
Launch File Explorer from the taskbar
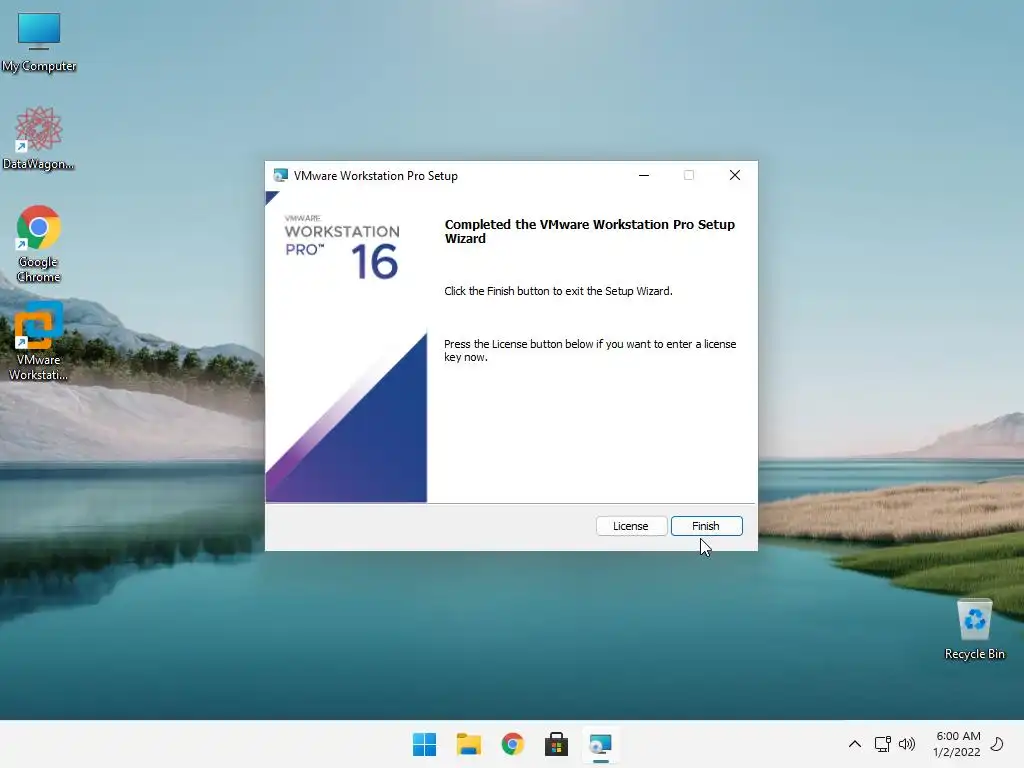point(469,744)
